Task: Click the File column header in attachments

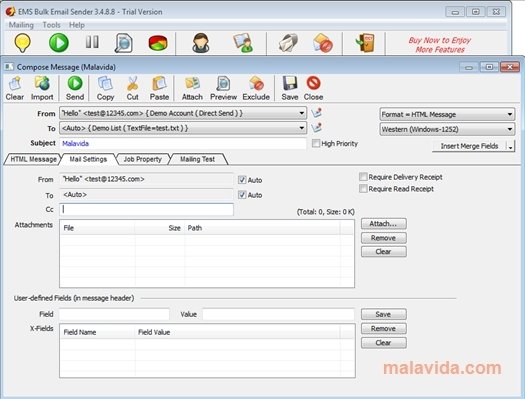Action: click(97, 228)
